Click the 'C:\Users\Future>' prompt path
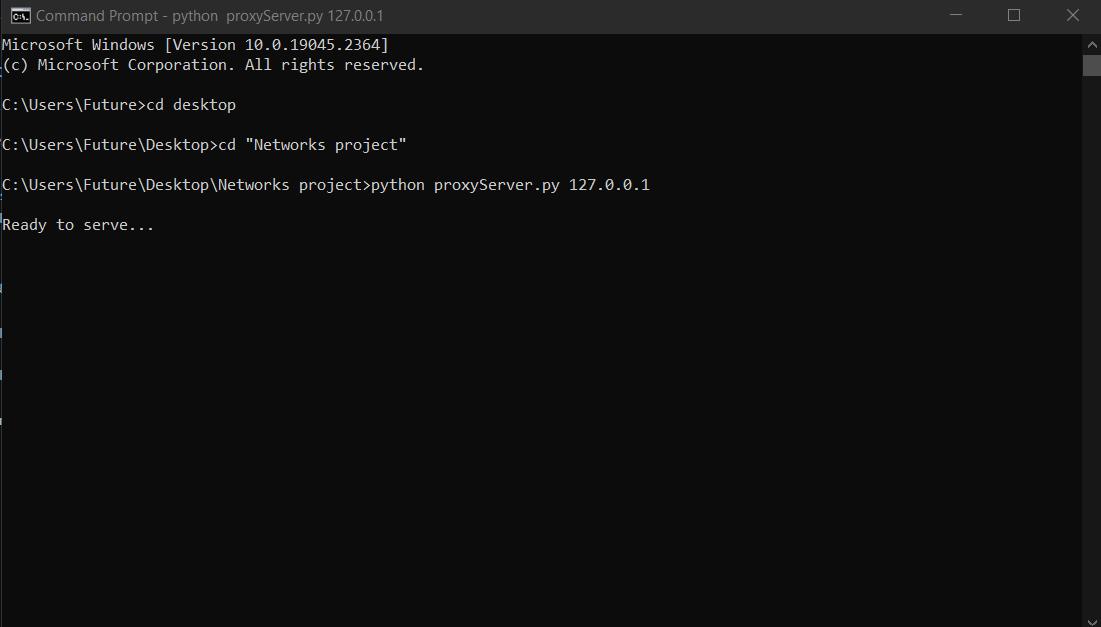Image resolution: width=1101 pixels, height=627 pixels. click(75, 104)
